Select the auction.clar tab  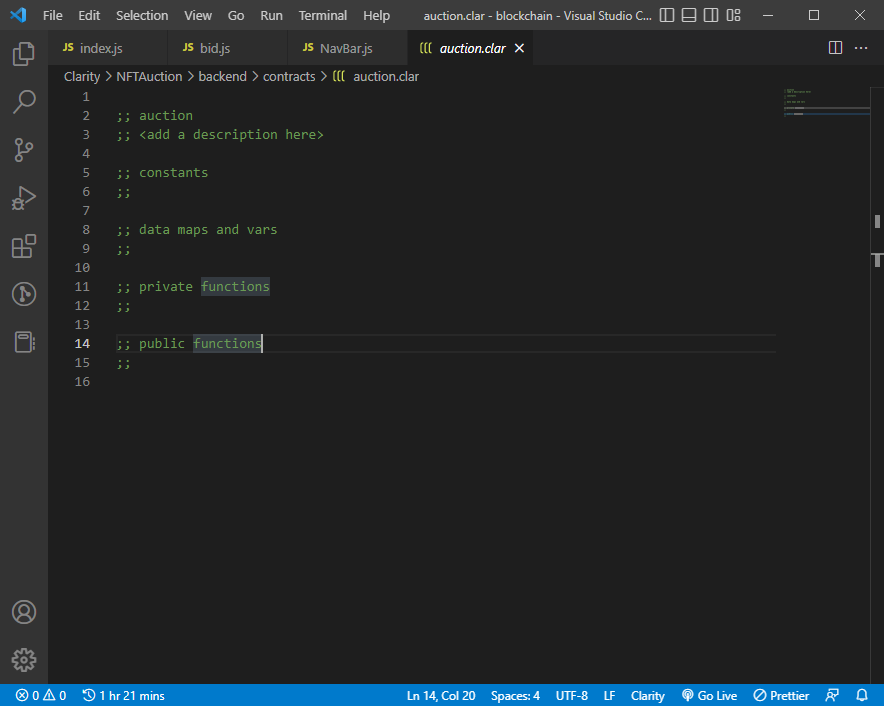tap(472, 48)
